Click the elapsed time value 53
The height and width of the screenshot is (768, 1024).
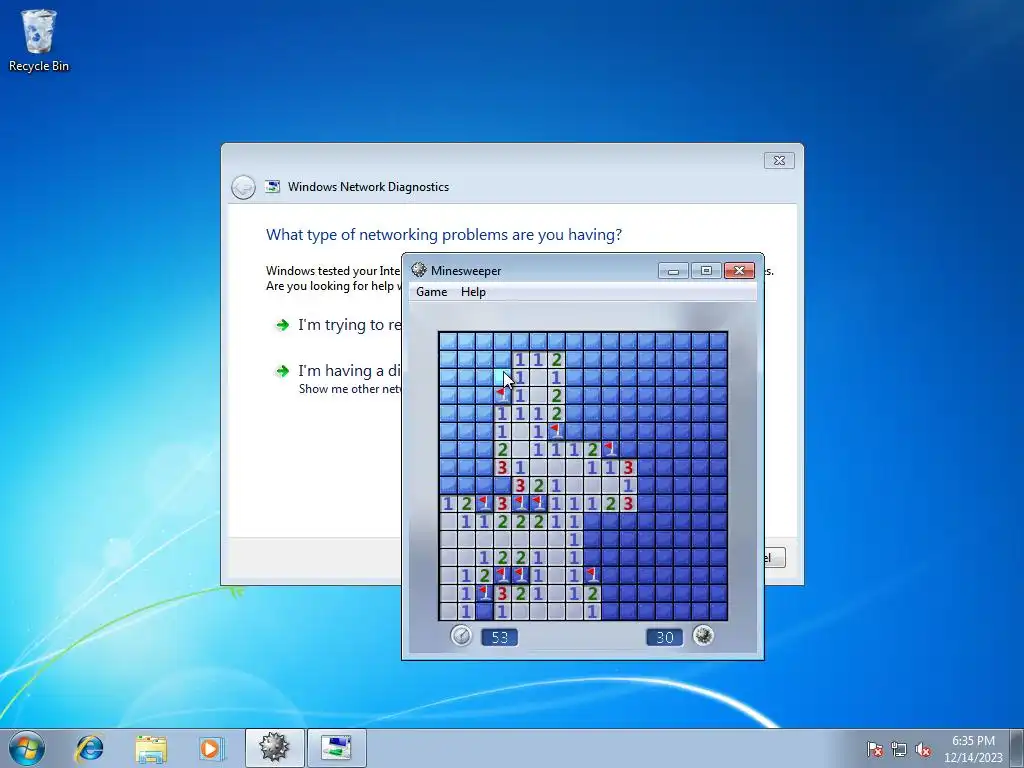pos(500,637)
